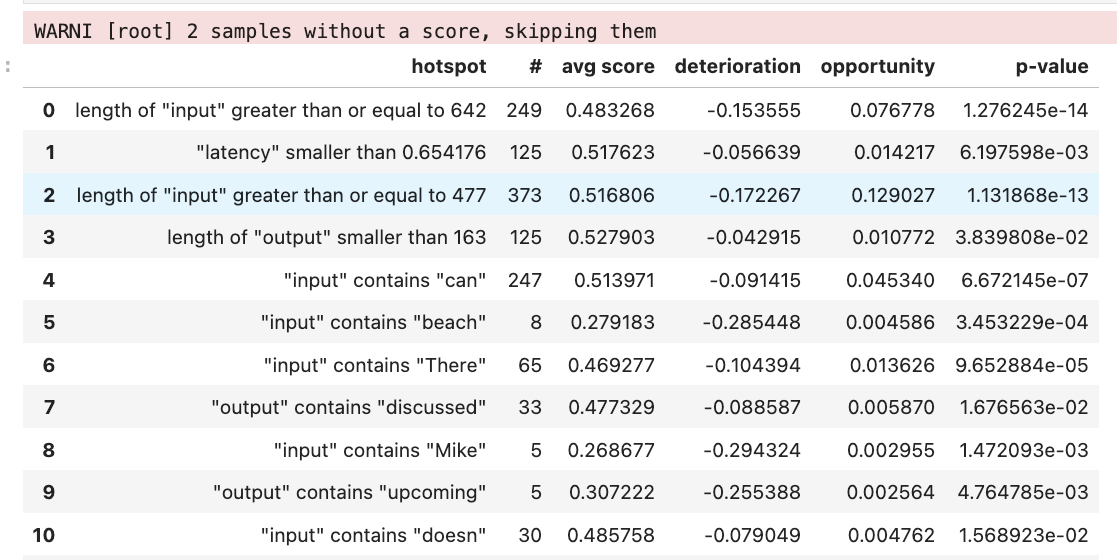The height and width of the screenshot is (560, 1117).
Task: Select the "deterioration" column header
Action: pyautogui.click(x=737, y=67)
